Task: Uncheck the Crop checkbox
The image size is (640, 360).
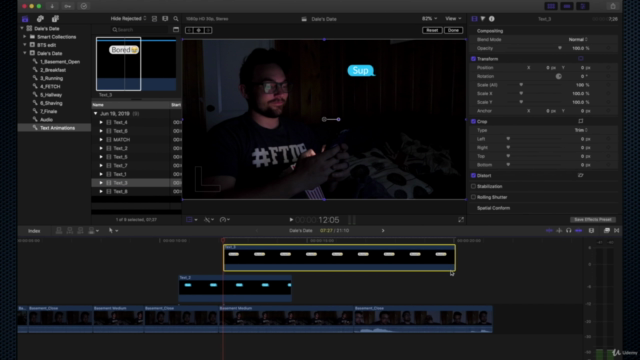Action: (473, 121)
